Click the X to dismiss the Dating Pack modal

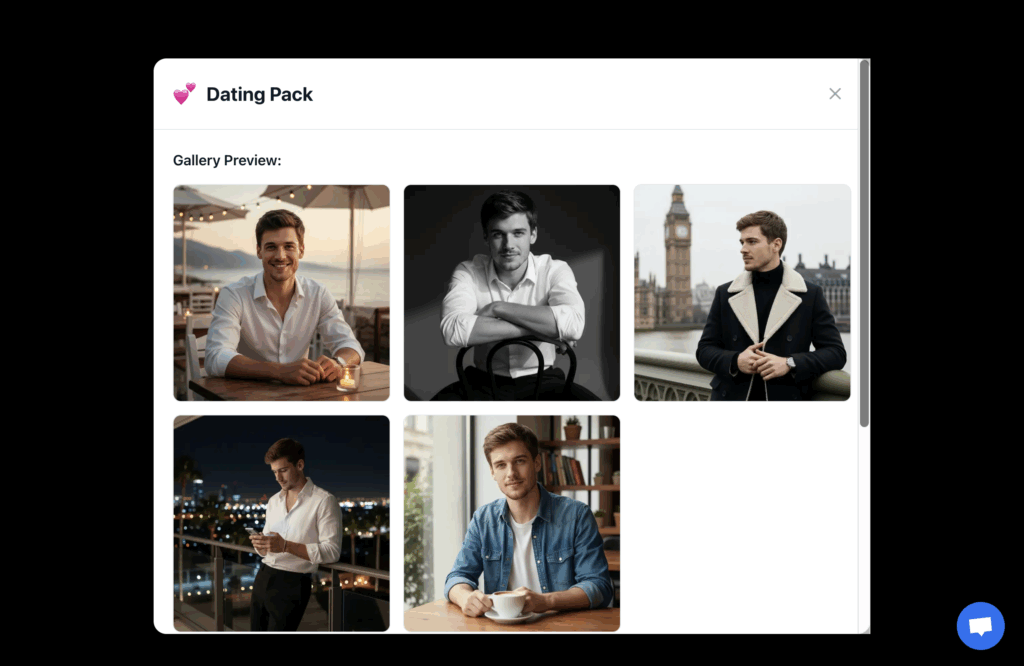(x=835, y=93)
